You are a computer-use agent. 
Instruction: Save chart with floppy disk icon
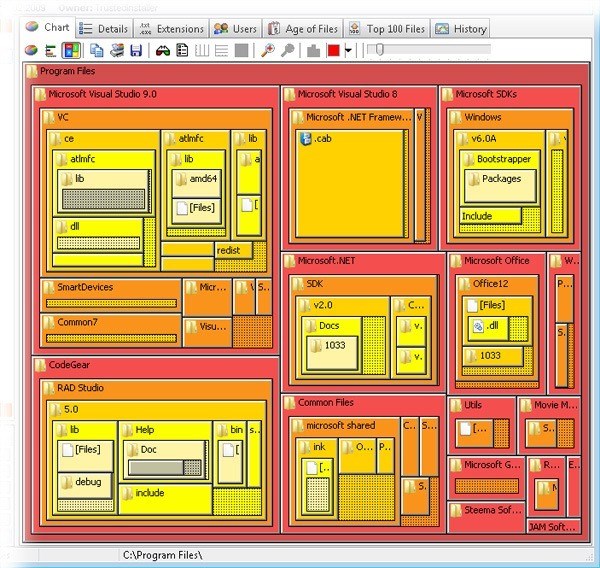coord(136,50)
